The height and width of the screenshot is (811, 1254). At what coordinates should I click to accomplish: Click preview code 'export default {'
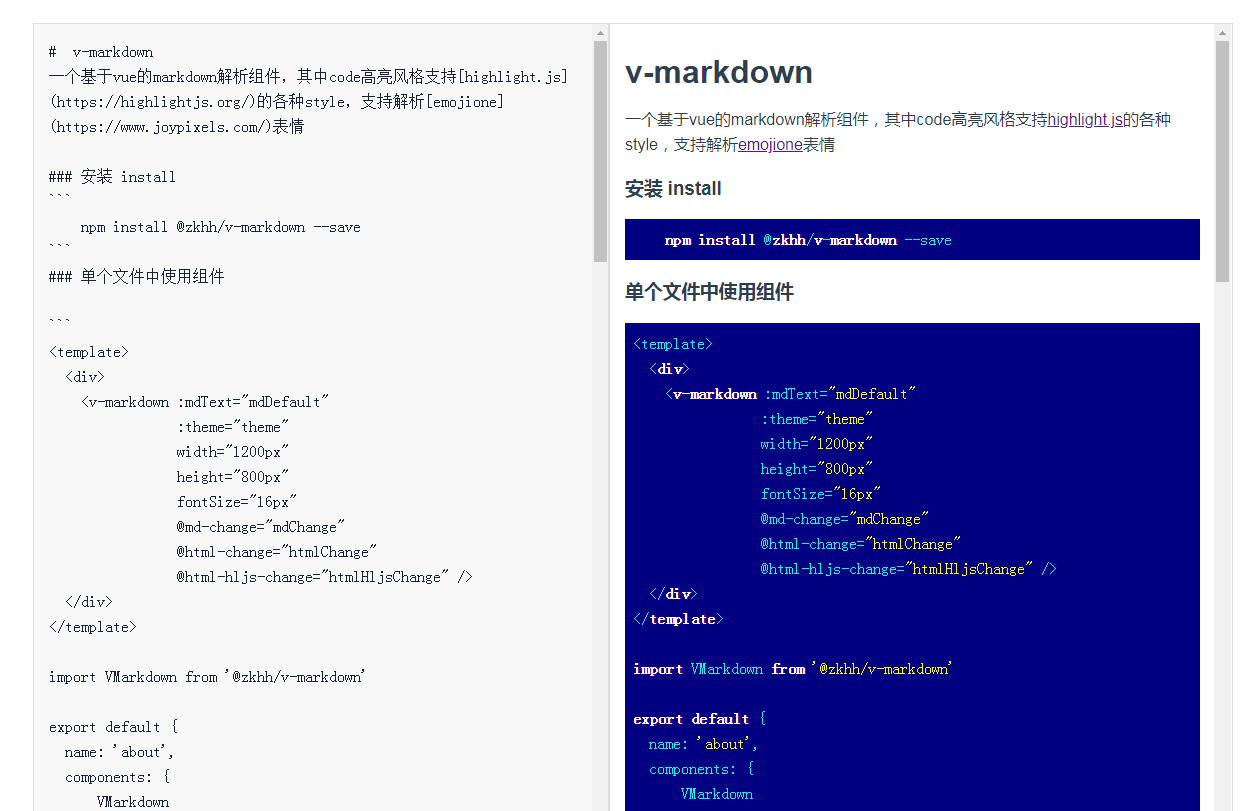[x=699, y=719]
